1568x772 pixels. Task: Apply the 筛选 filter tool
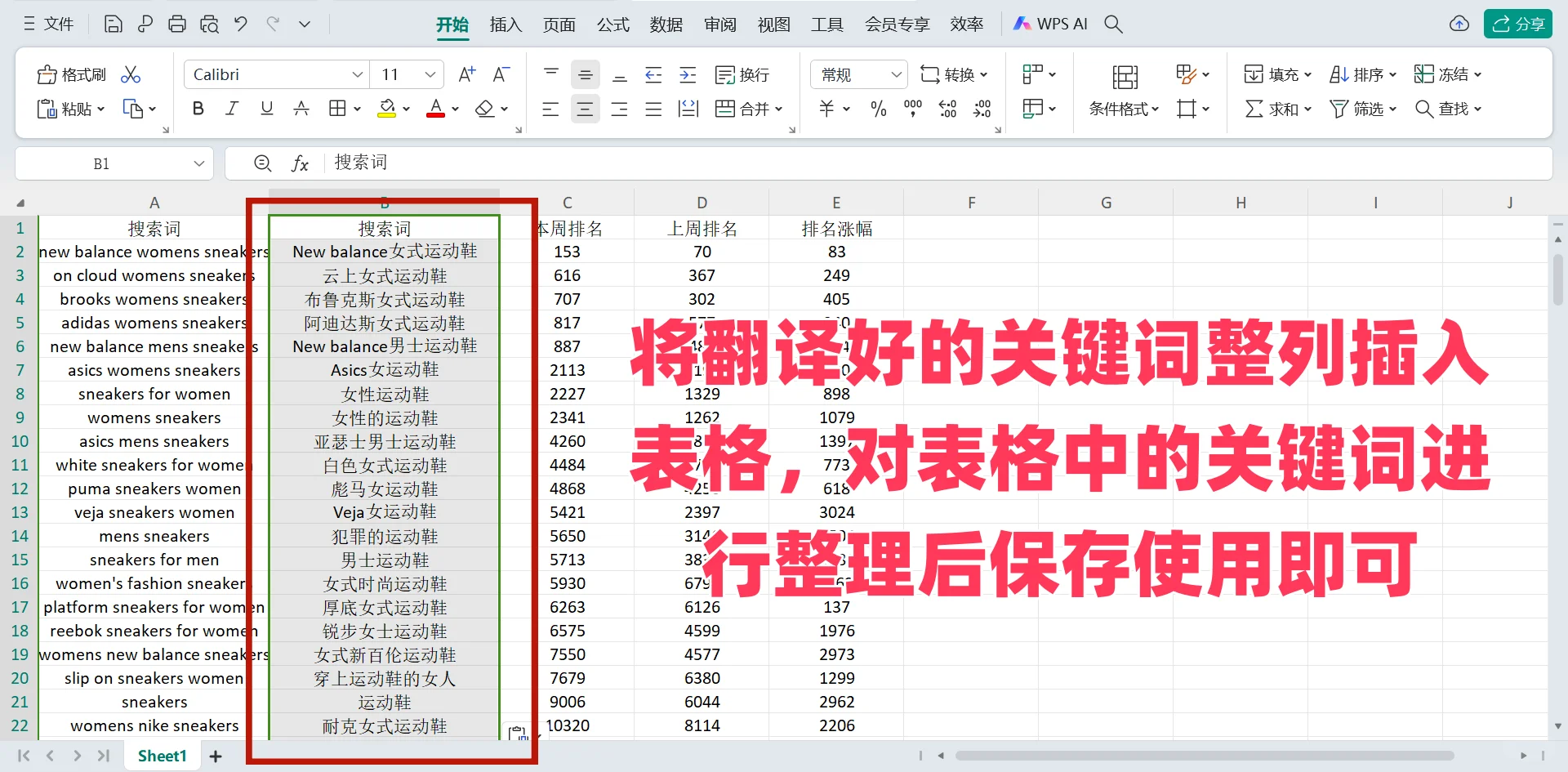1357,109
